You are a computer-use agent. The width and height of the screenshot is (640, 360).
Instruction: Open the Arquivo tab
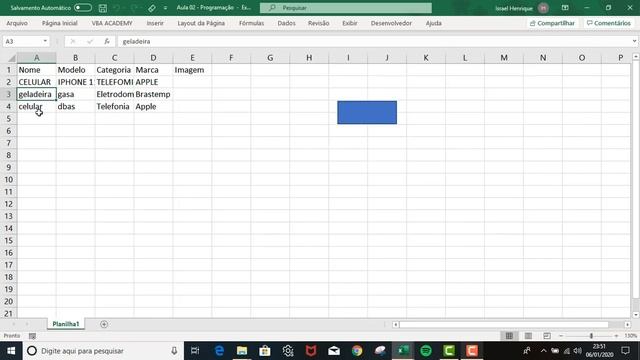point(17,23)
